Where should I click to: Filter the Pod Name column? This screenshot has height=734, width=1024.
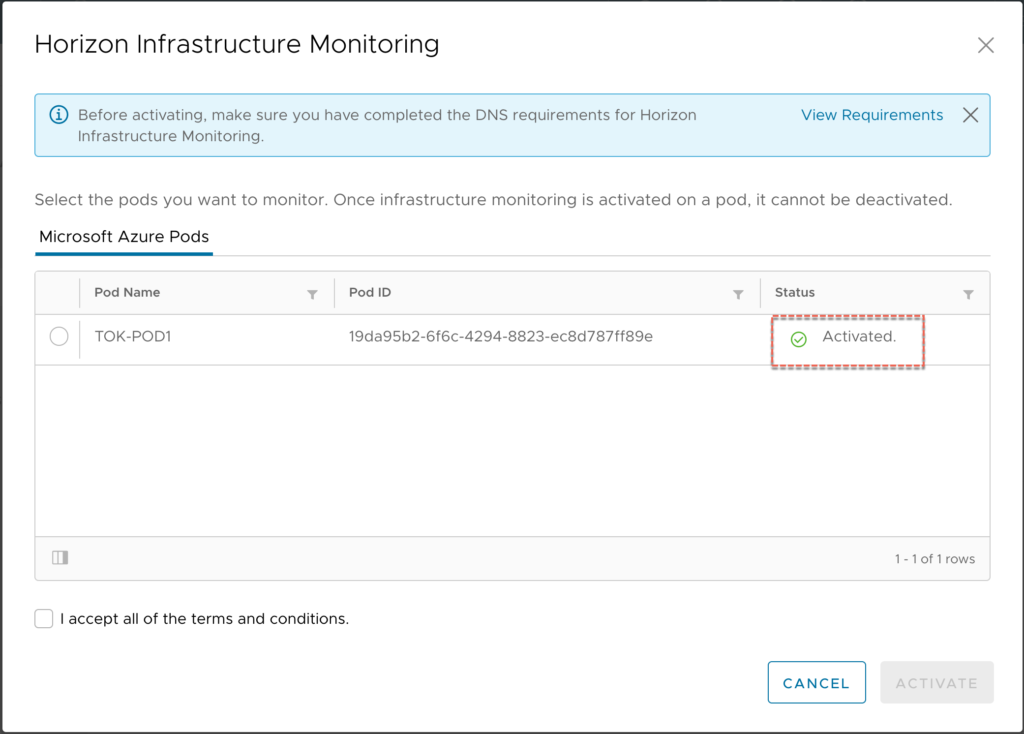click(312, 294)
